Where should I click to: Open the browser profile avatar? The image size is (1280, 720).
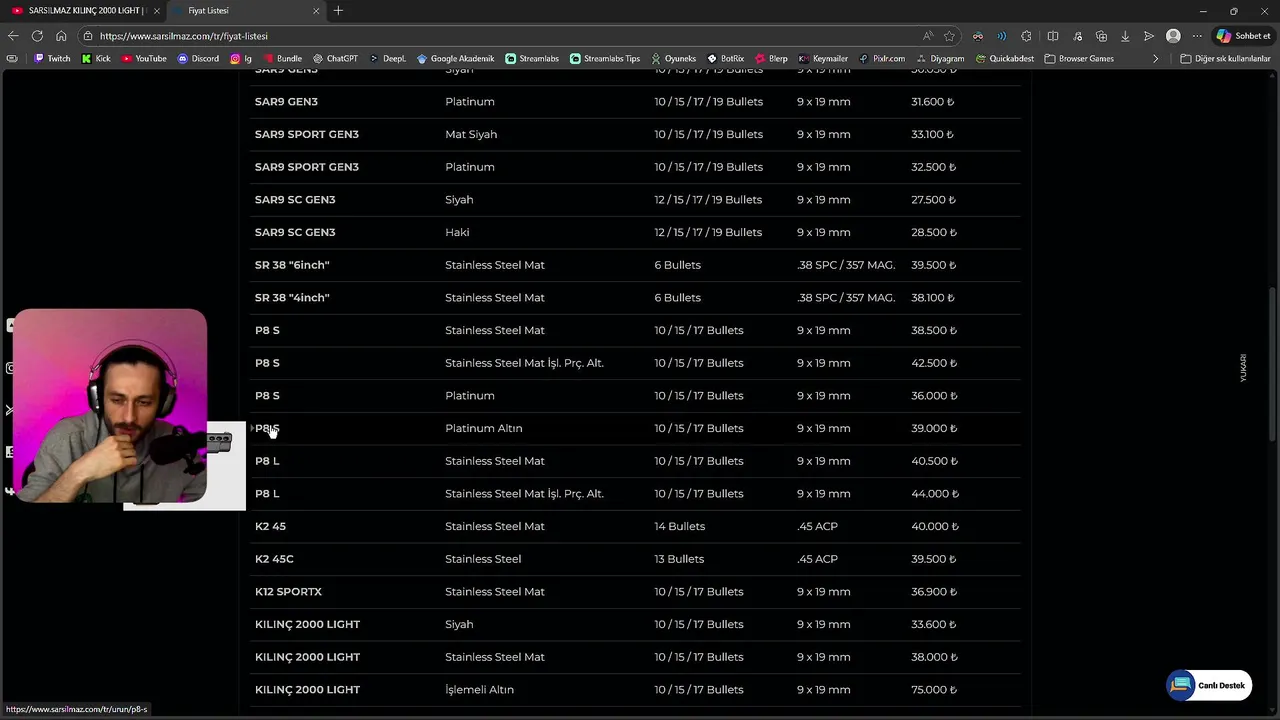(x=1173, y=36)
